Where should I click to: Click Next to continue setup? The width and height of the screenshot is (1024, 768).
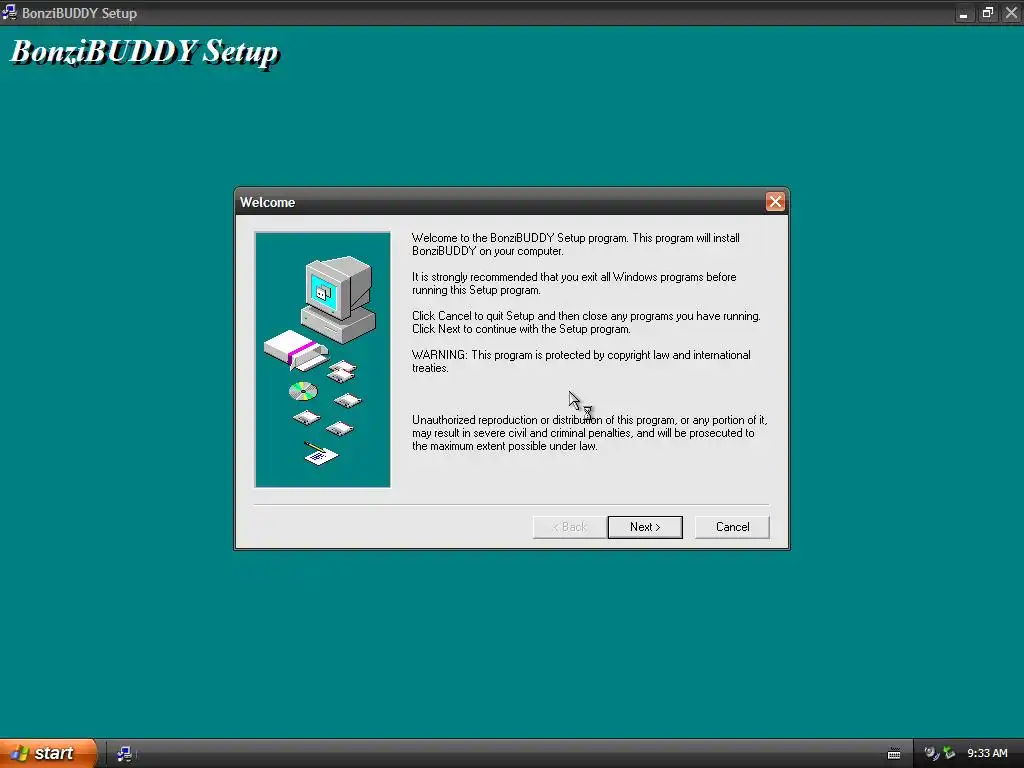pyautogui.click(x=645, y=527)
